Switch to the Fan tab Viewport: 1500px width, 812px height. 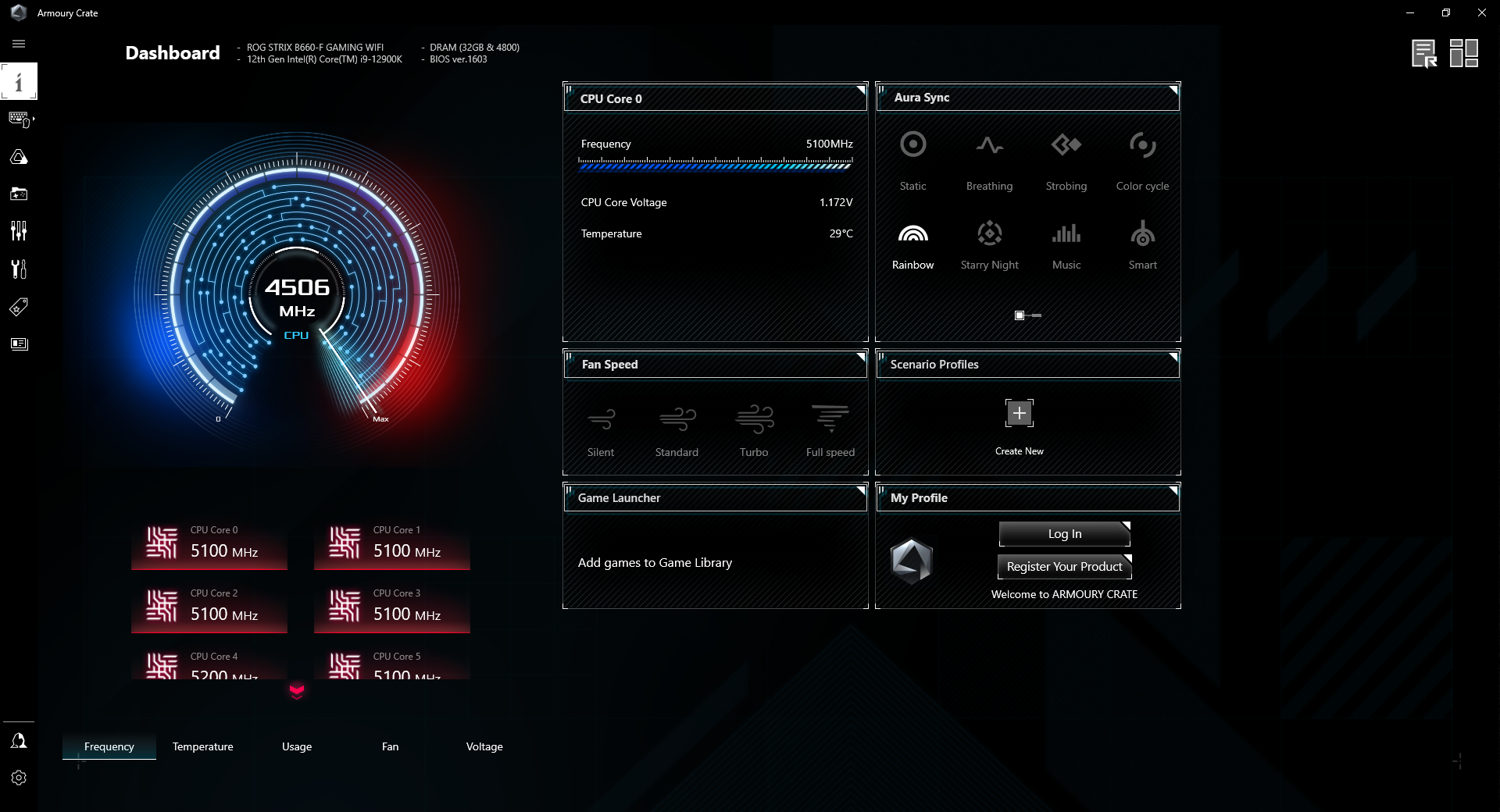391,746
